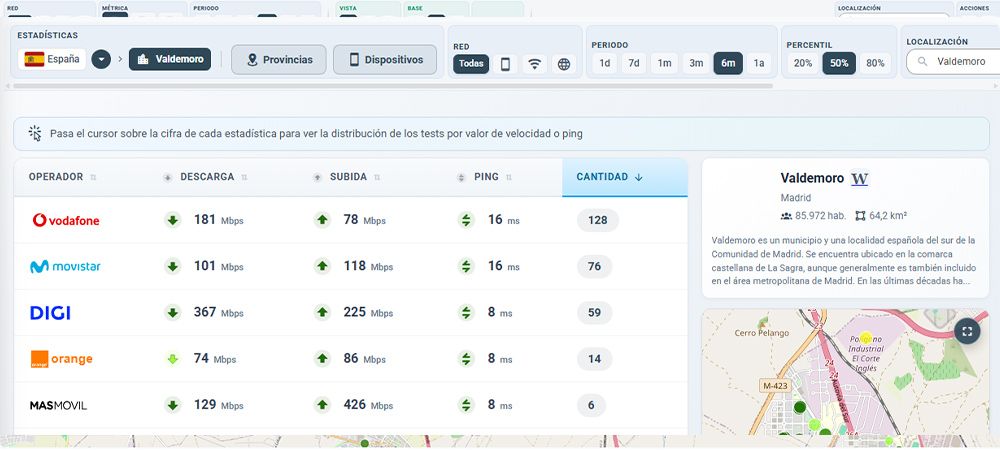Set the percentile to 80%
Screen dimensions: 1000x450
click(x=875, y=63)
